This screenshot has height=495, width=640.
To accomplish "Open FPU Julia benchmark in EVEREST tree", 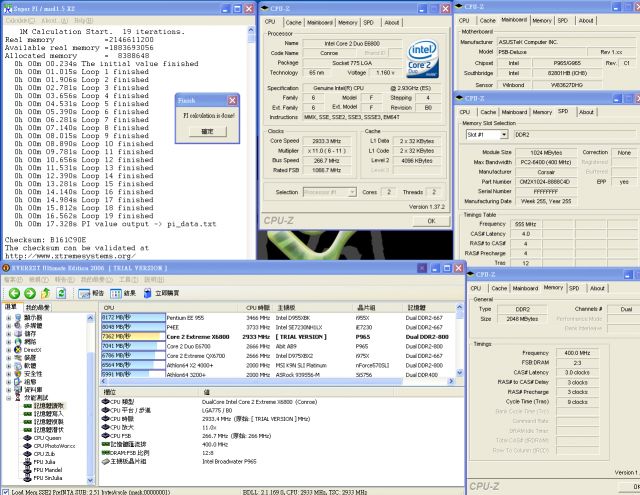I will tap(44, 462).
